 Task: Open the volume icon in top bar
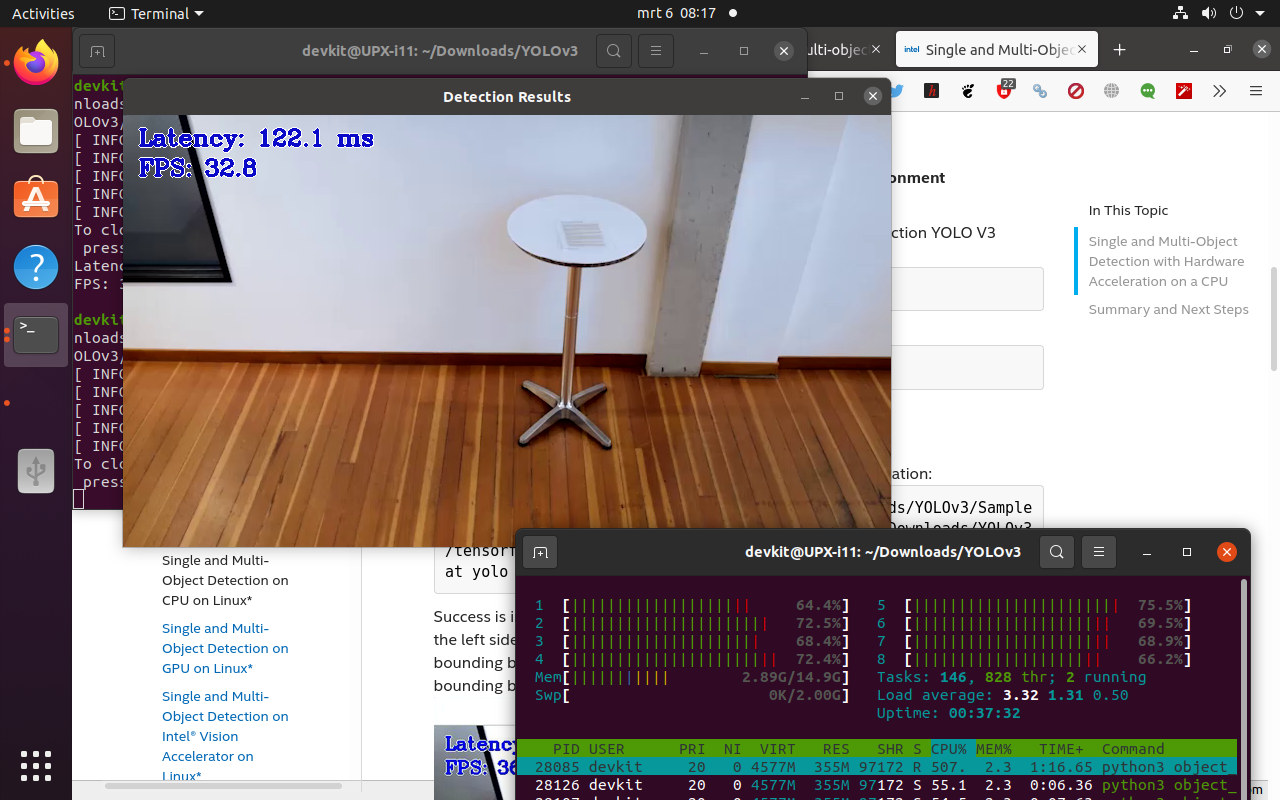point(1208,13)
